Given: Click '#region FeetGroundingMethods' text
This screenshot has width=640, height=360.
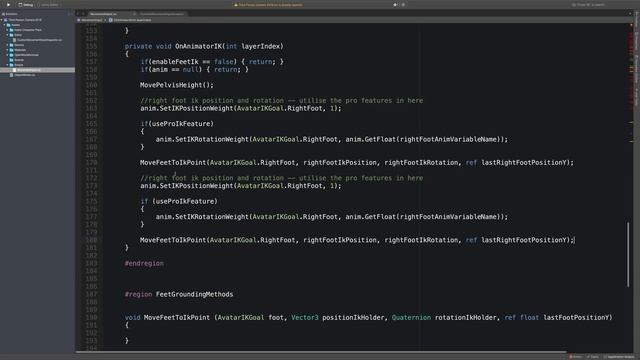Looking at the screenshot, I should [179, 294].
